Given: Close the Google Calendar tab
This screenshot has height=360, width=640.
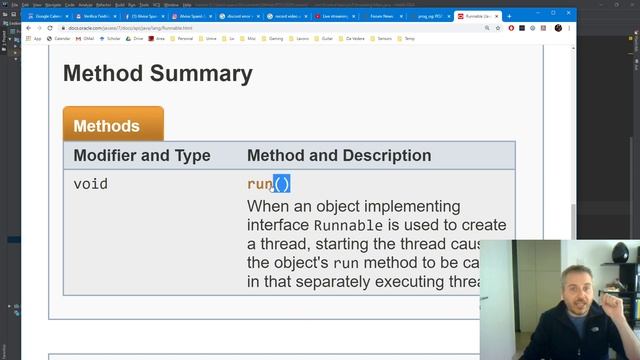Looking at the screenshot, I should click(x=67, y=16).
